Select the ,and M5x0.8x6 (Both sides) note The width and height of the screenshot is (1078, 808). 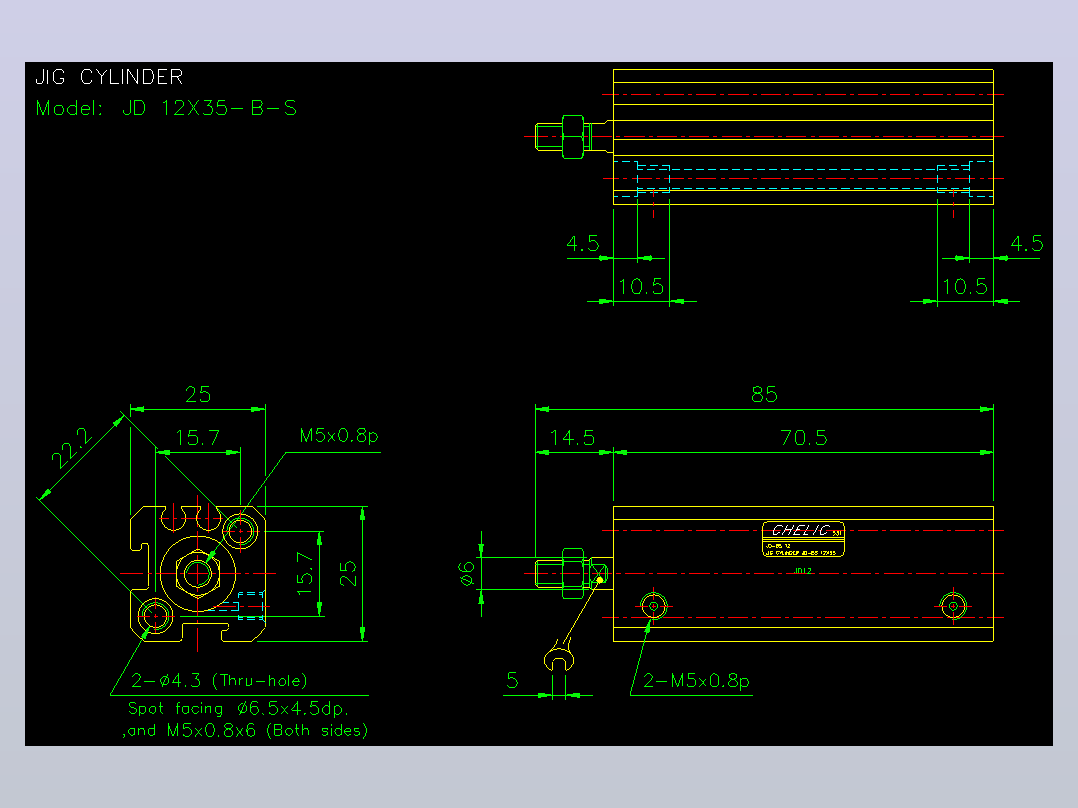pyautogui.click(x=245, y=730)
